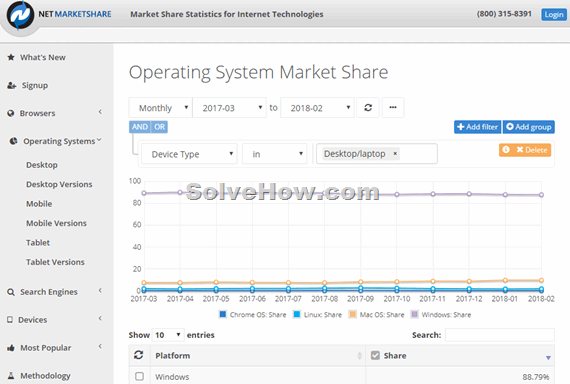Click the tablet icon next to Devices
Image resolution: width=570 pixels, height=384 pixels.
click(10, 320)
